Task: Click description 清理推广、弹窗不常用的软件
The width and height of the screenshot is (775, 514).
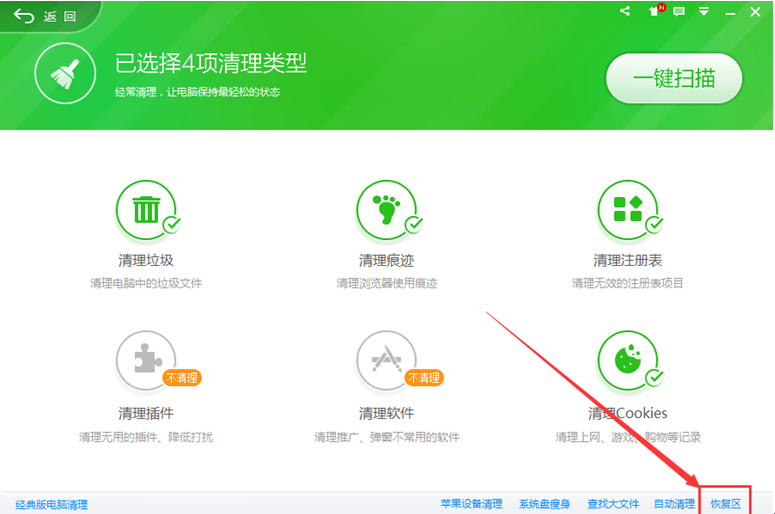Action: 387,437
